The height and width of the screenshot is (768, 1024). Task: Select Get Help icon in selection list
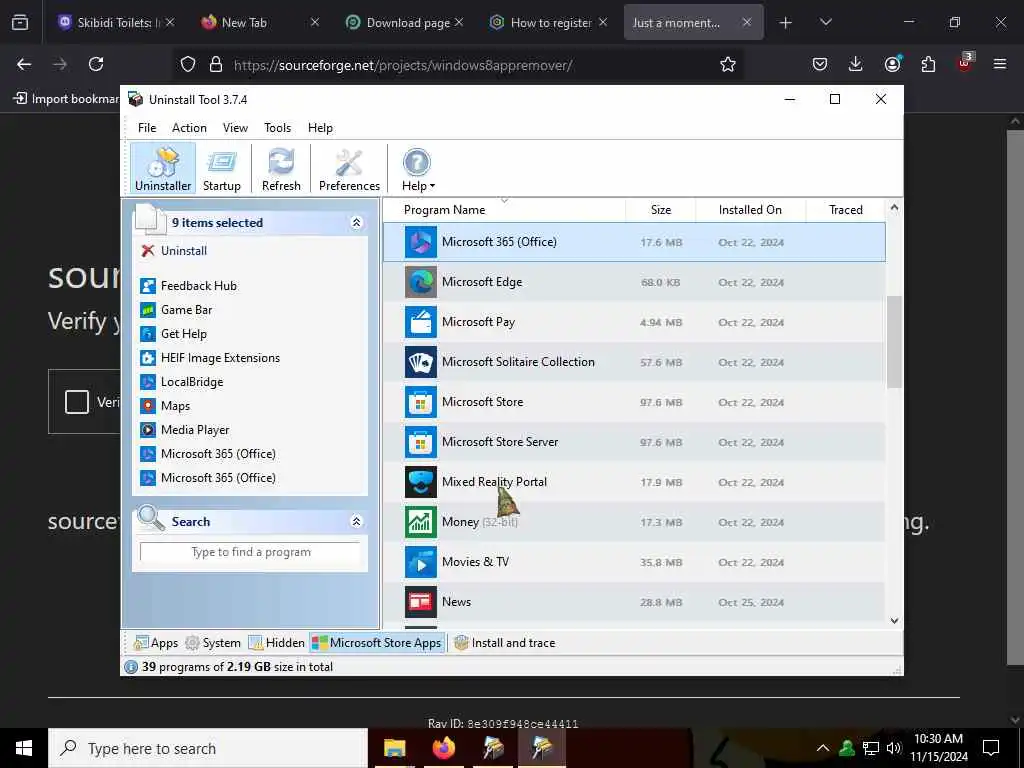[148, 334]
